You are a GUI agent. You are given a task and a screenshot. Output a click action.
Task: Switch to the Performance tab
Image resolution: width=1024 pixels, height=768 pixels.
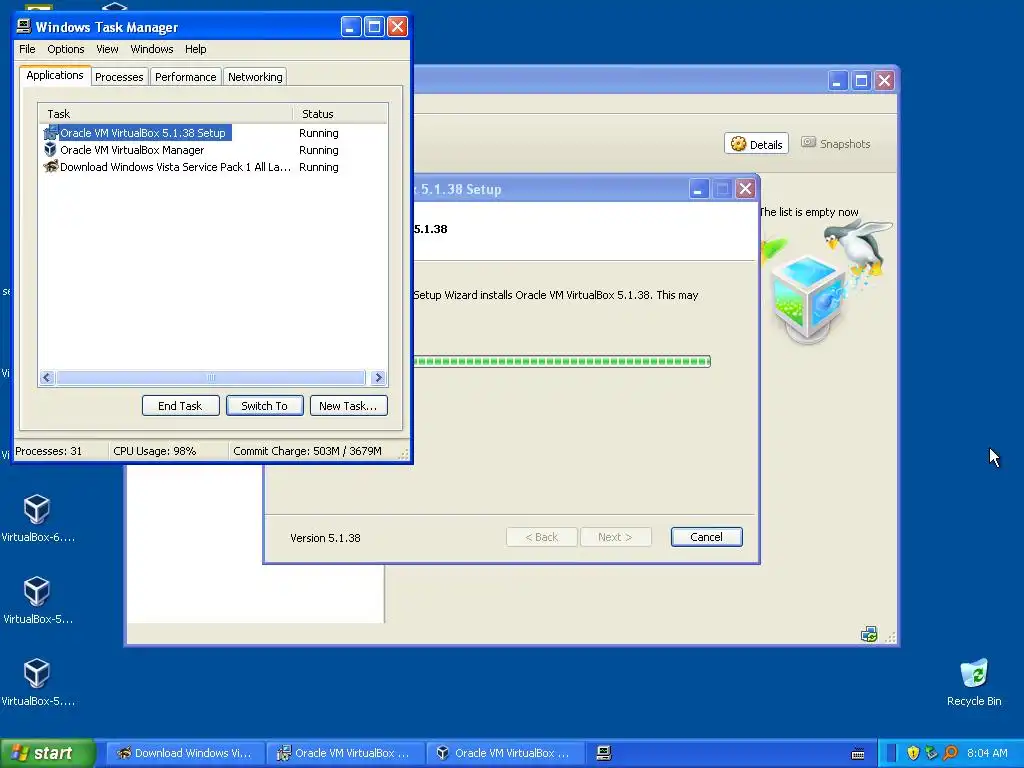point(185,77)
